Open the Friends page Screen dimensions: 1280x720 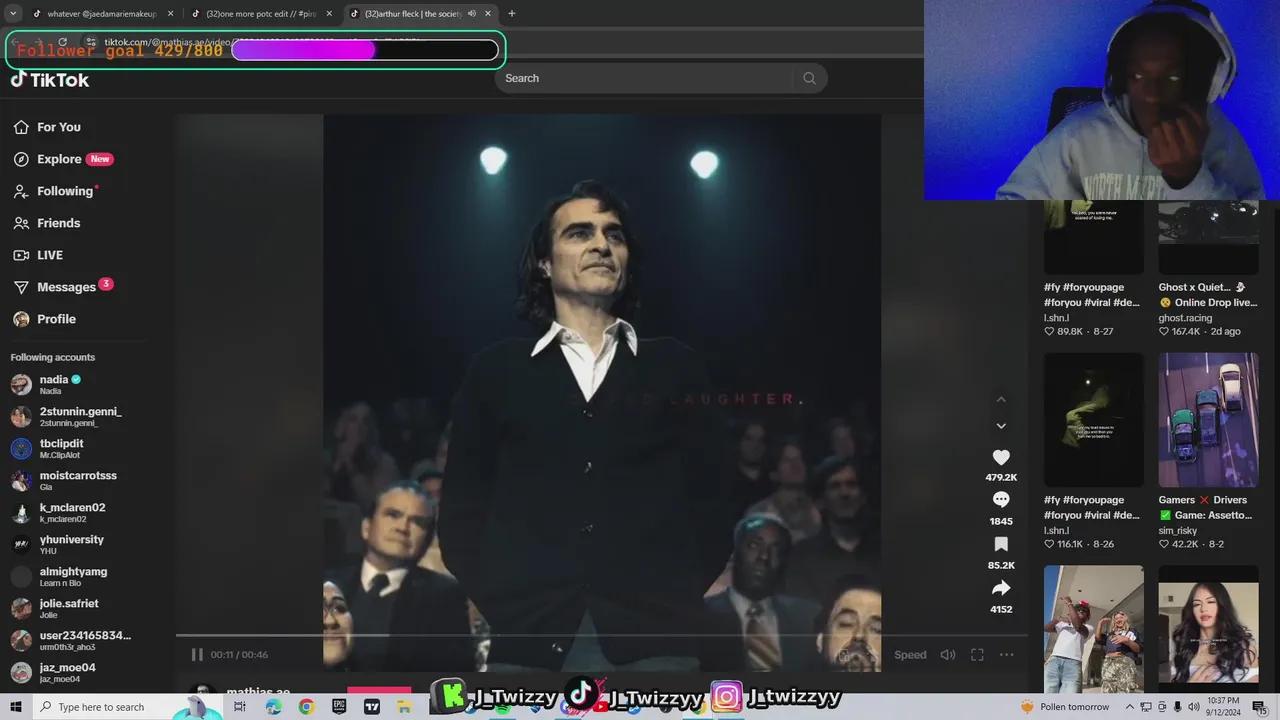pyautogui.click(x=47, y=223)
